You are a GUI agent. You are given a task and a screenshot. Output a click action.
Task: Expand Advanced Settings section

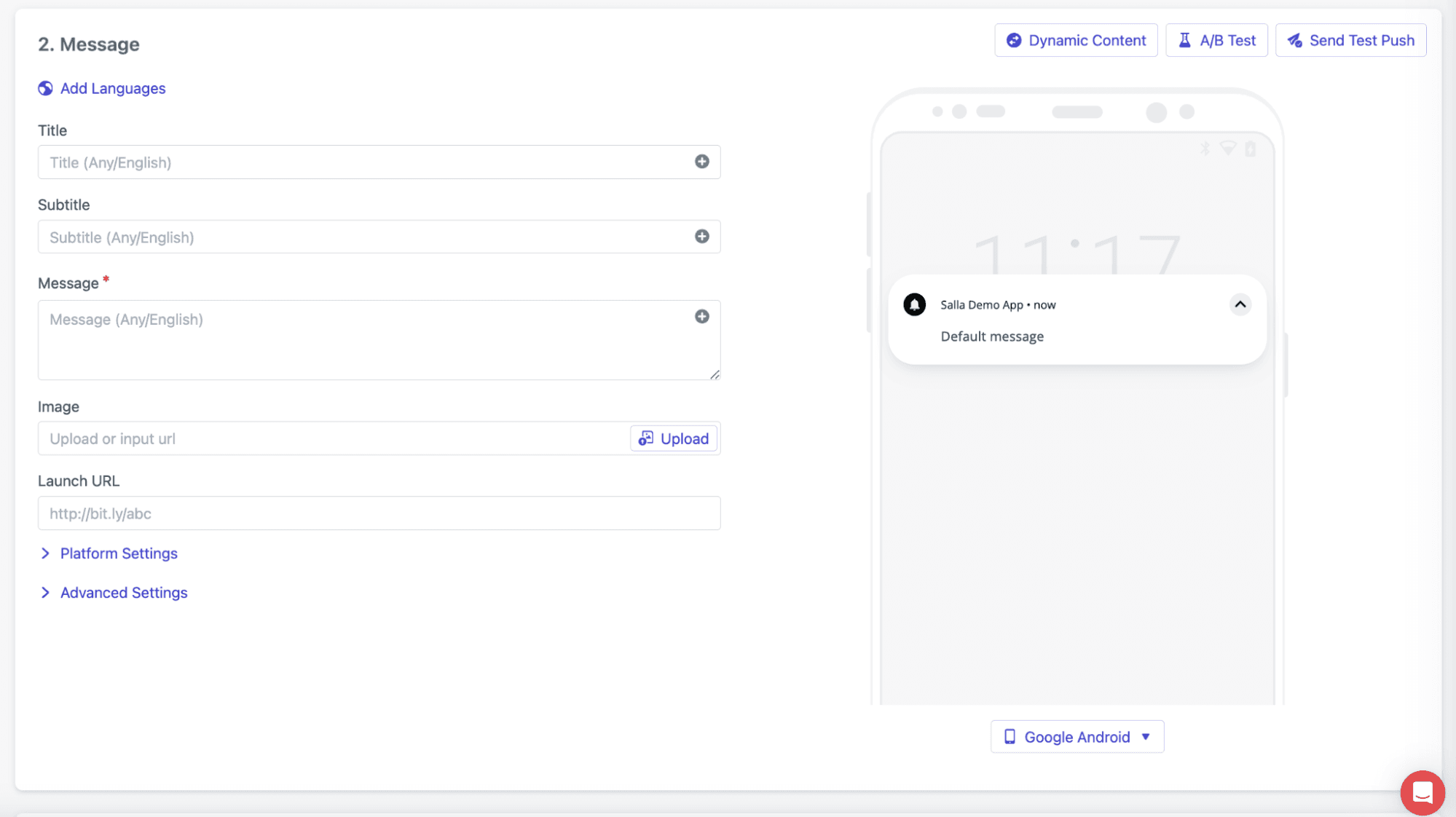[124, 593]
